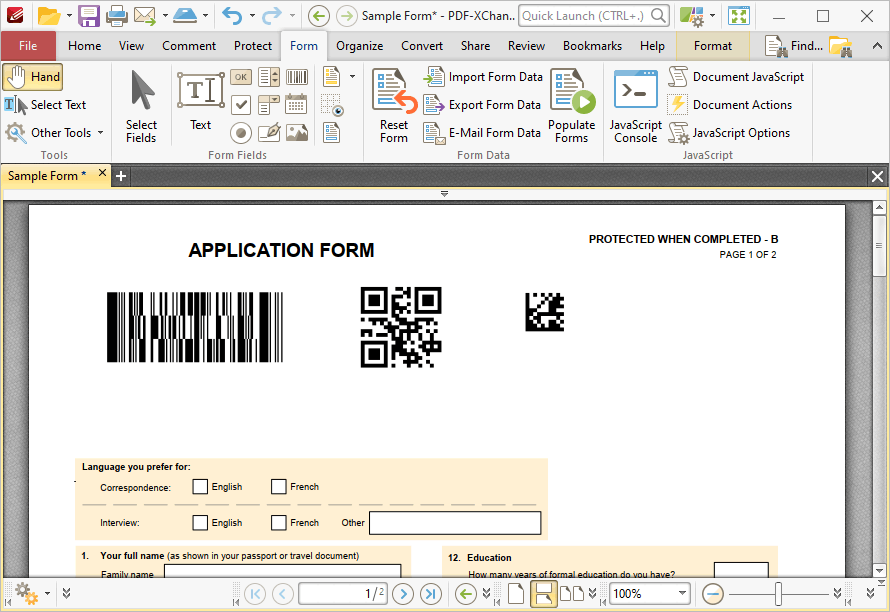Choose the Select Fields arrow tool
The height and width of the screenshot is (612, 890).
[141, 107]
